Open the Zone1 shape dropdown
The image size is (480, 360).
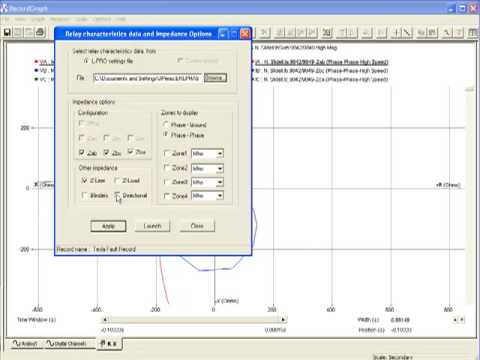(x=220, y=154)
